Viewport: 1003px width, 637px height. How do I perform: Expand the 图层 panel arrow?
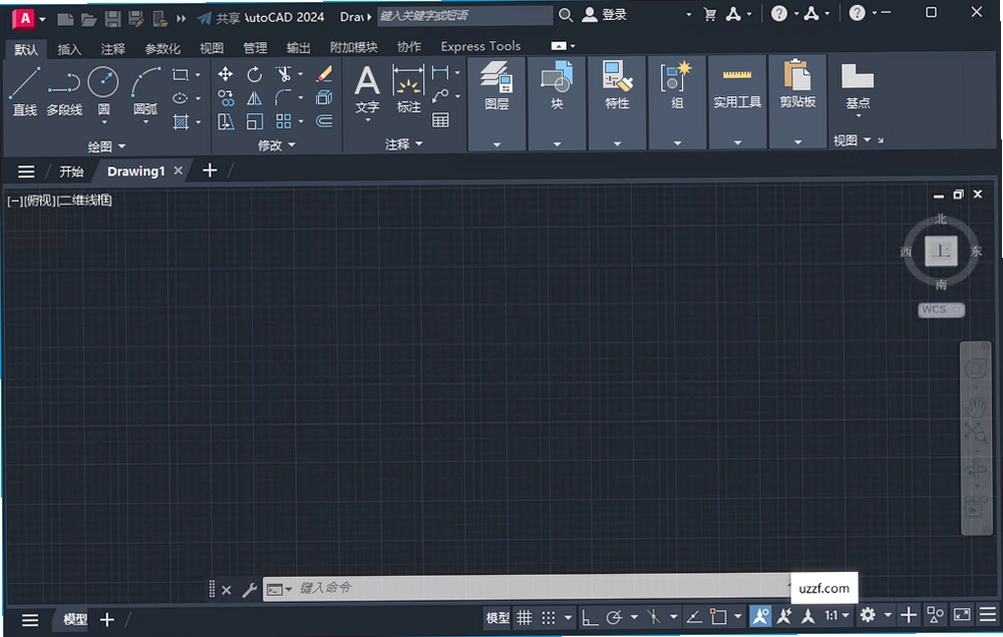point(497,145)
